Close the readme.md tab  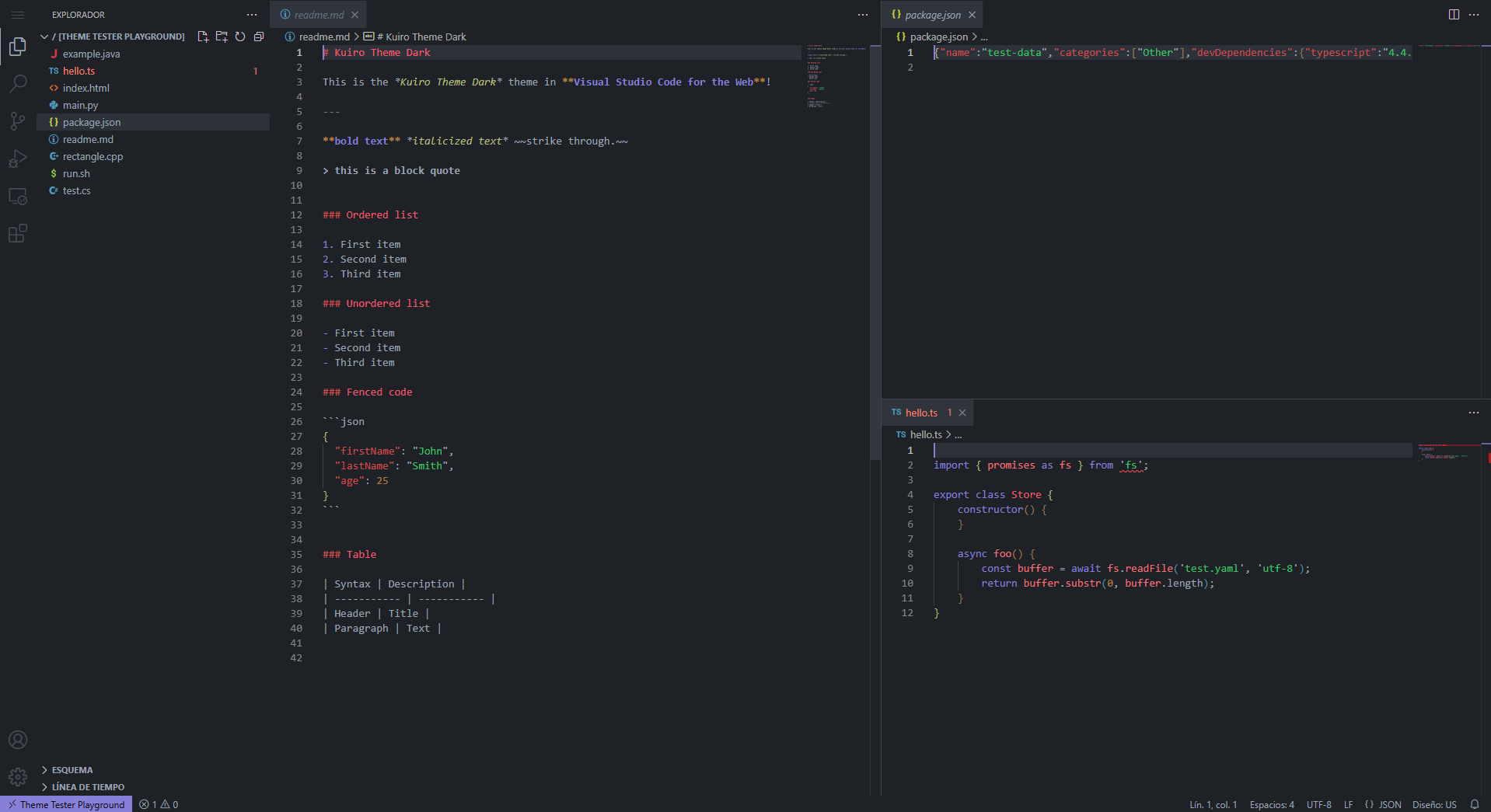coord(354,15)
